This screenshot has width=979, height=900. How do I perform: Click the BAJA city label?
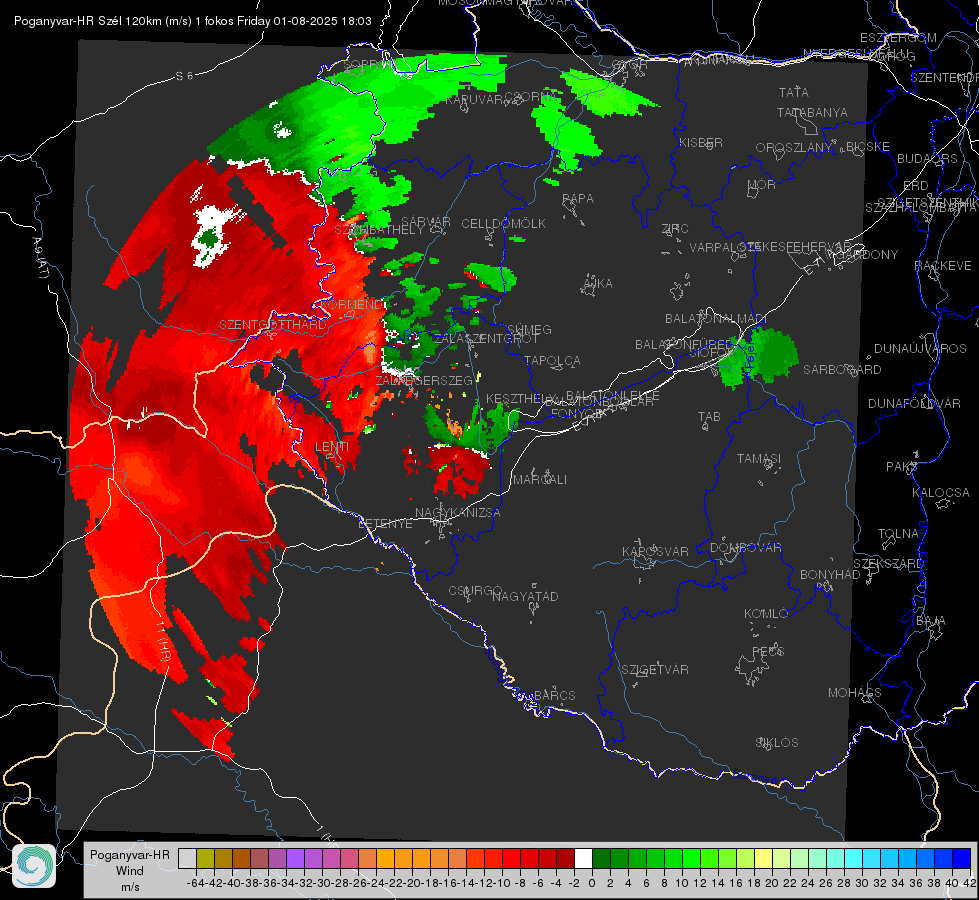tap(930, 621)
